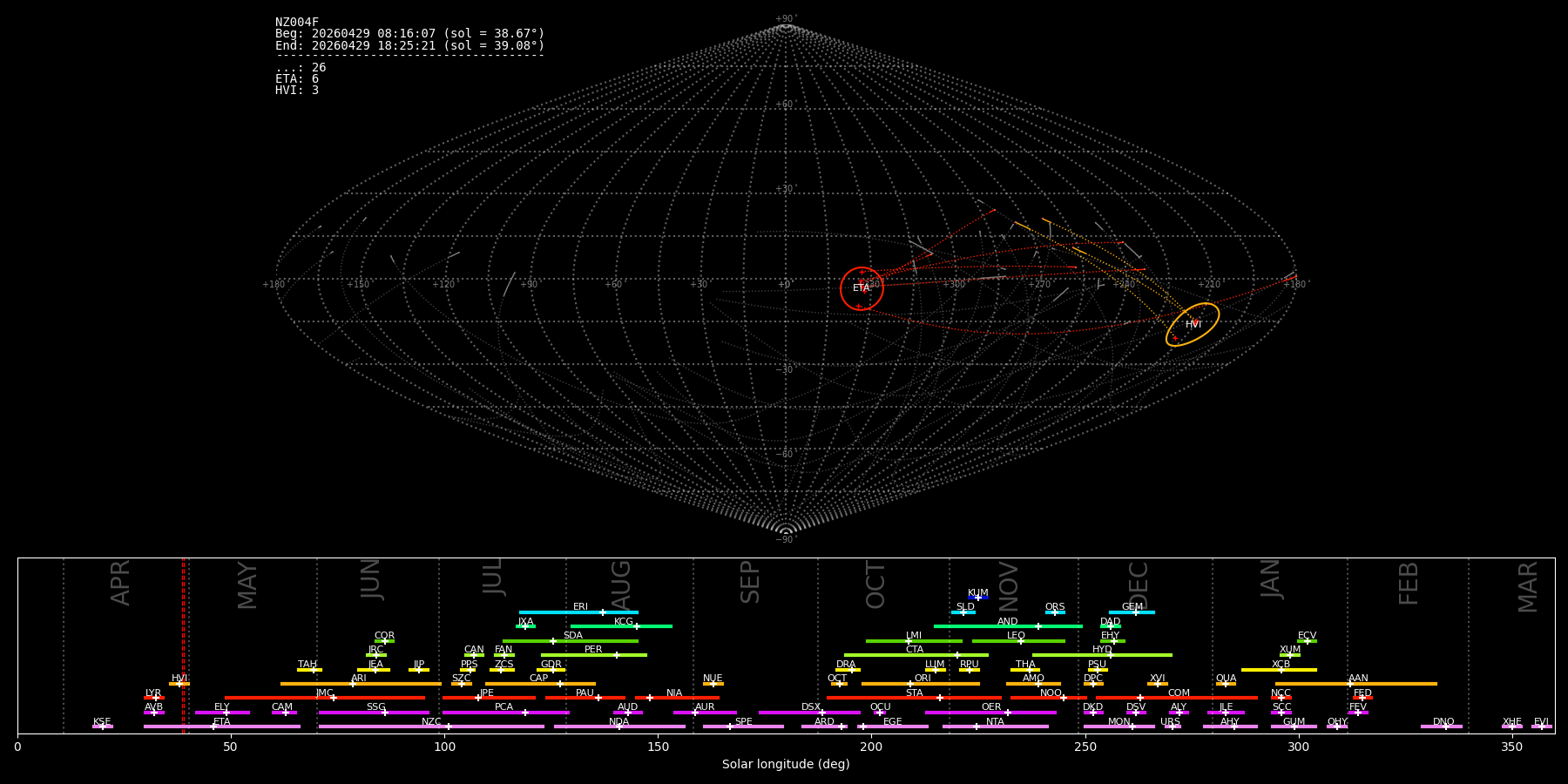Image resolution: width=1568 pixels, height=784 pixels.
Task: Click the ELY shower label
Action: (x=222, y=707)
